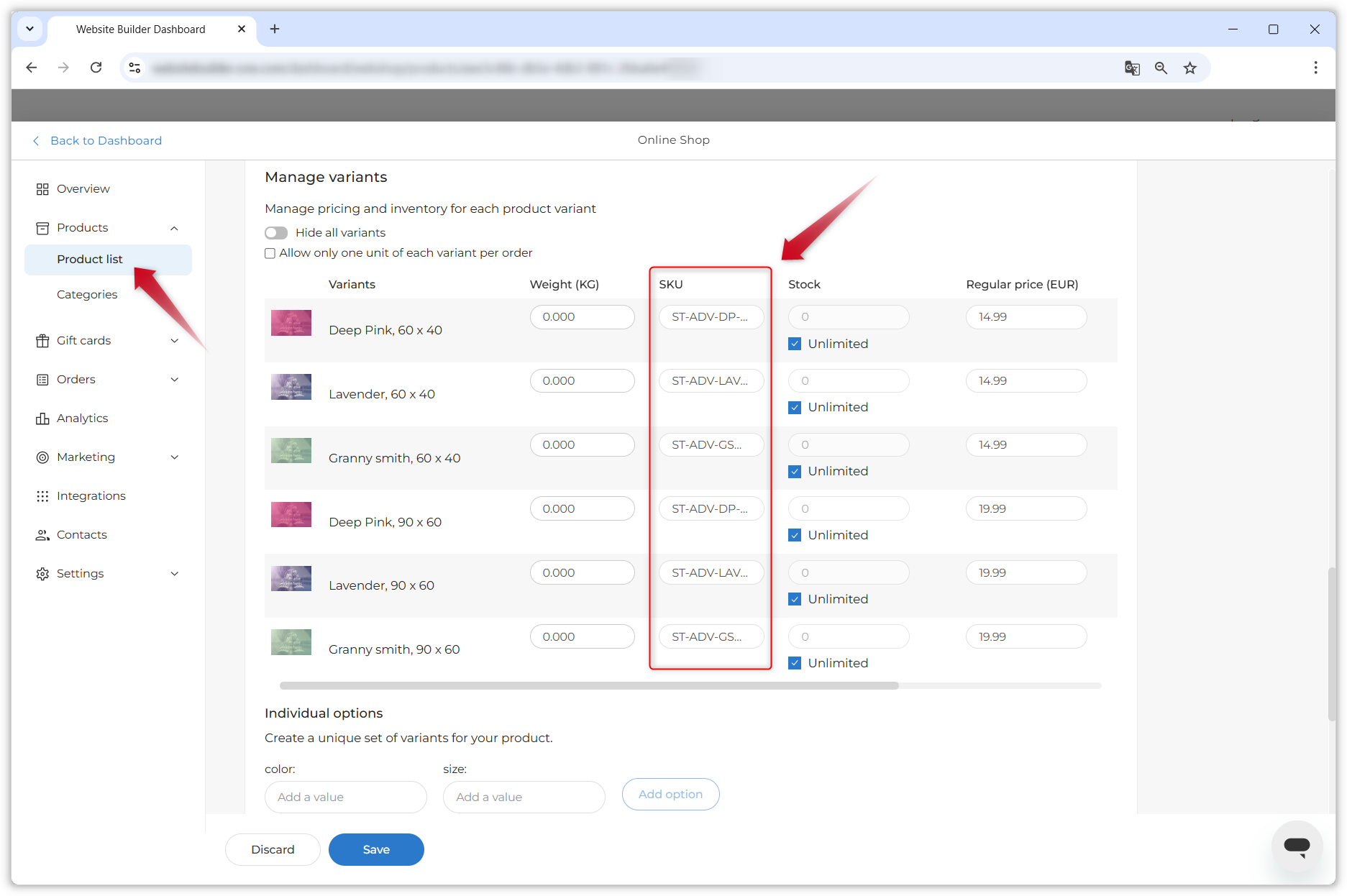Click the Discard button
The height and width of the screenshot is (896, 1347).
[273, 850]
